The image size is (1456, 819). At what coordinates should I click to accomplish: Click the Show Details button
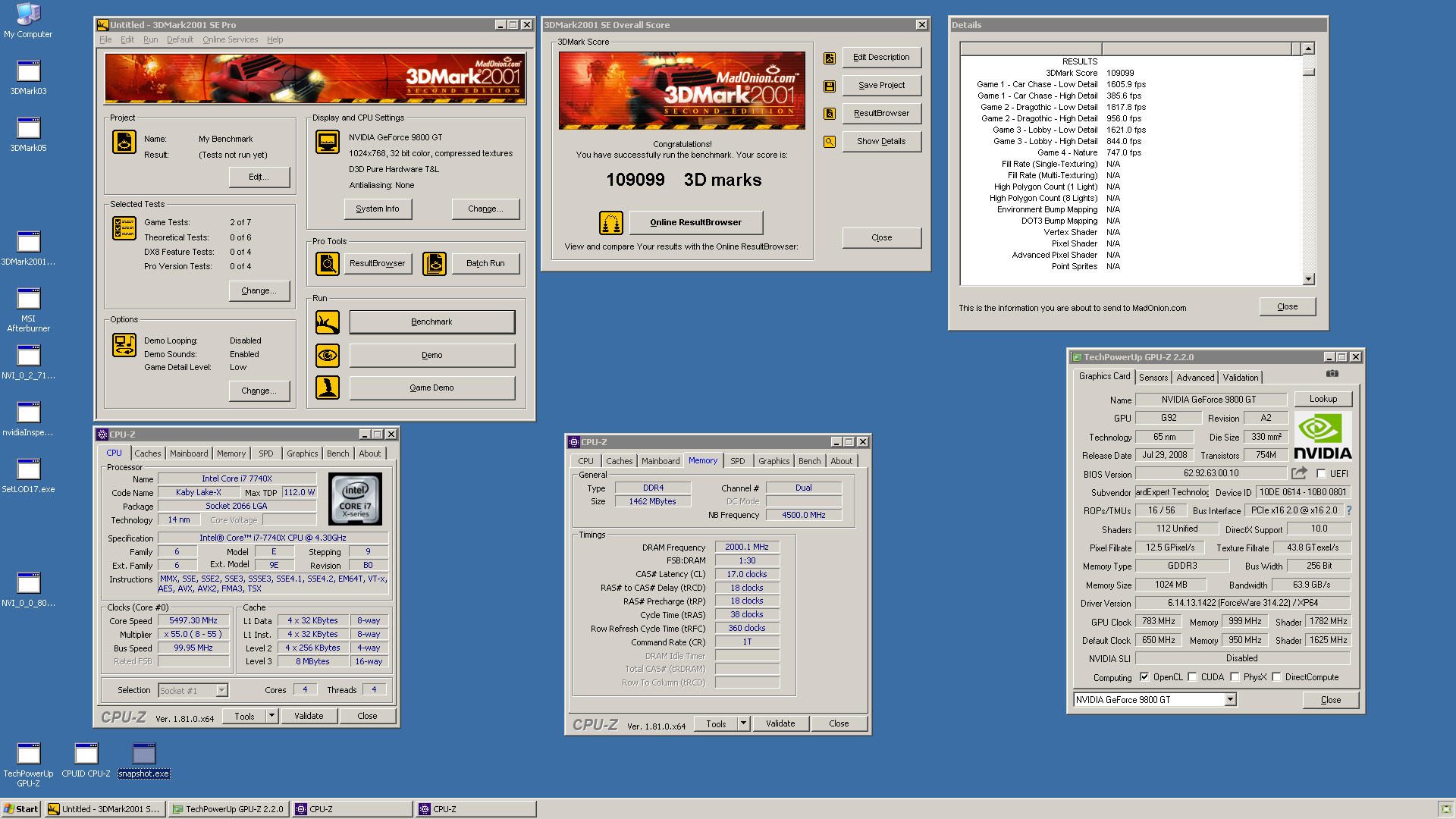[881, 141]
